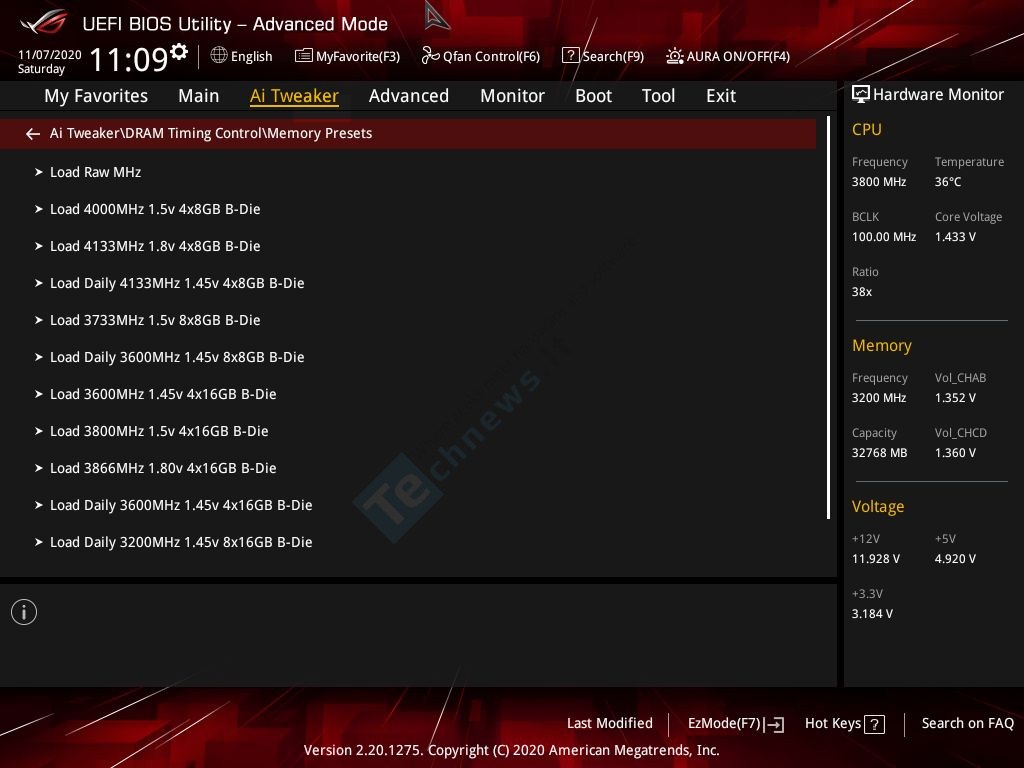The image size is (1024, 768).
Task: Click CPU temperature value 36°C
Action: (x=948, y=182)
